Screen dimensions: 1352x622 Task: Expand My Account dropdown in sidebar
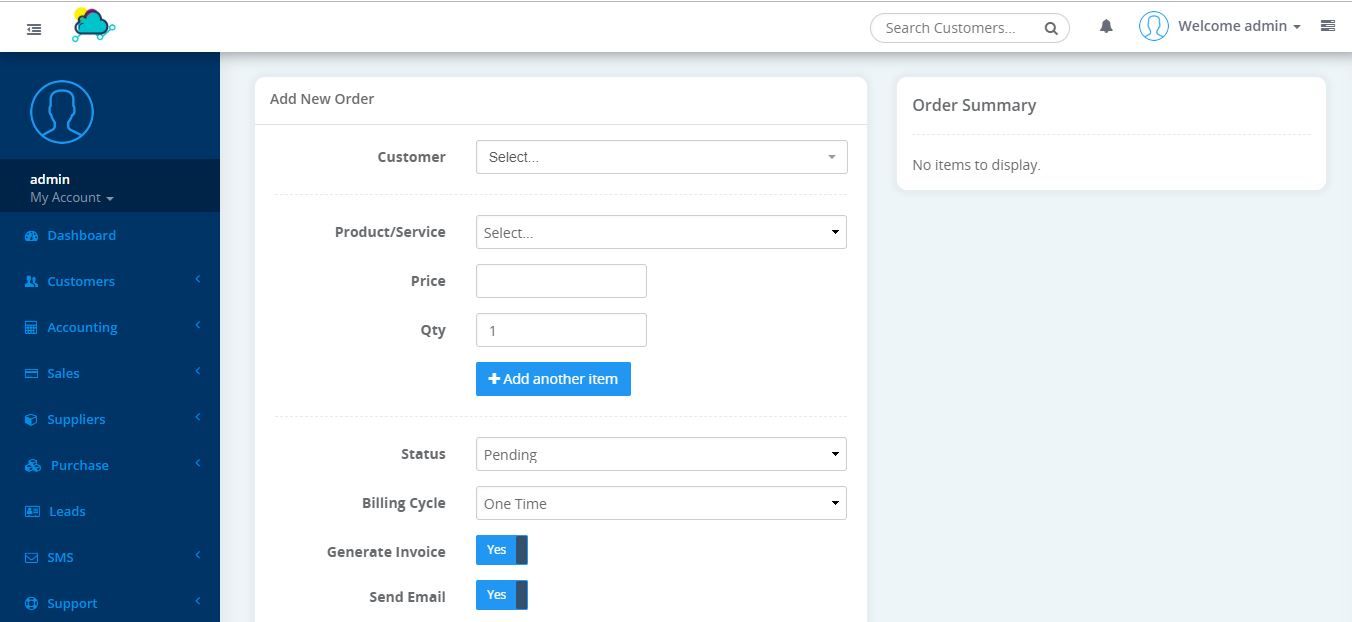71,198
